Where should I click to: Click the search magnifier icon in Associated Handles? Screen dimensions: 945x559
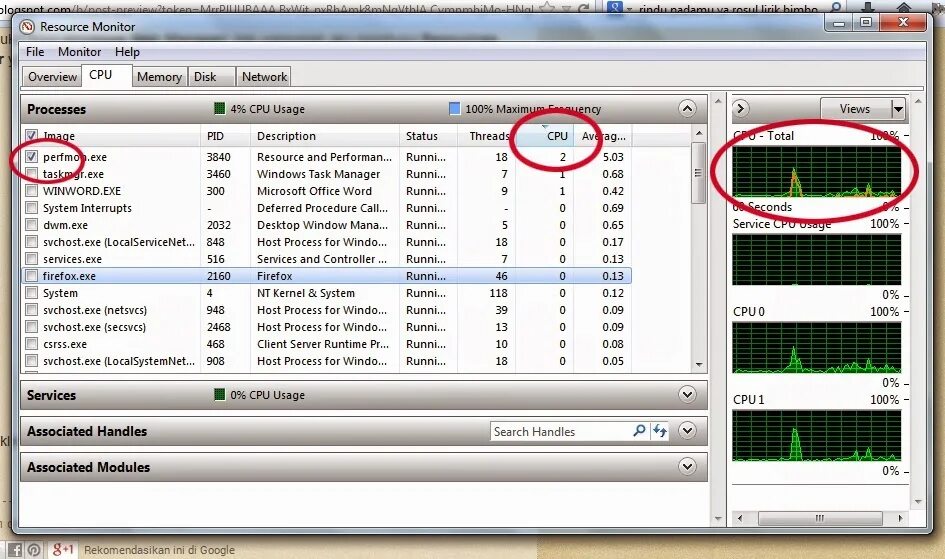point(639,431)
